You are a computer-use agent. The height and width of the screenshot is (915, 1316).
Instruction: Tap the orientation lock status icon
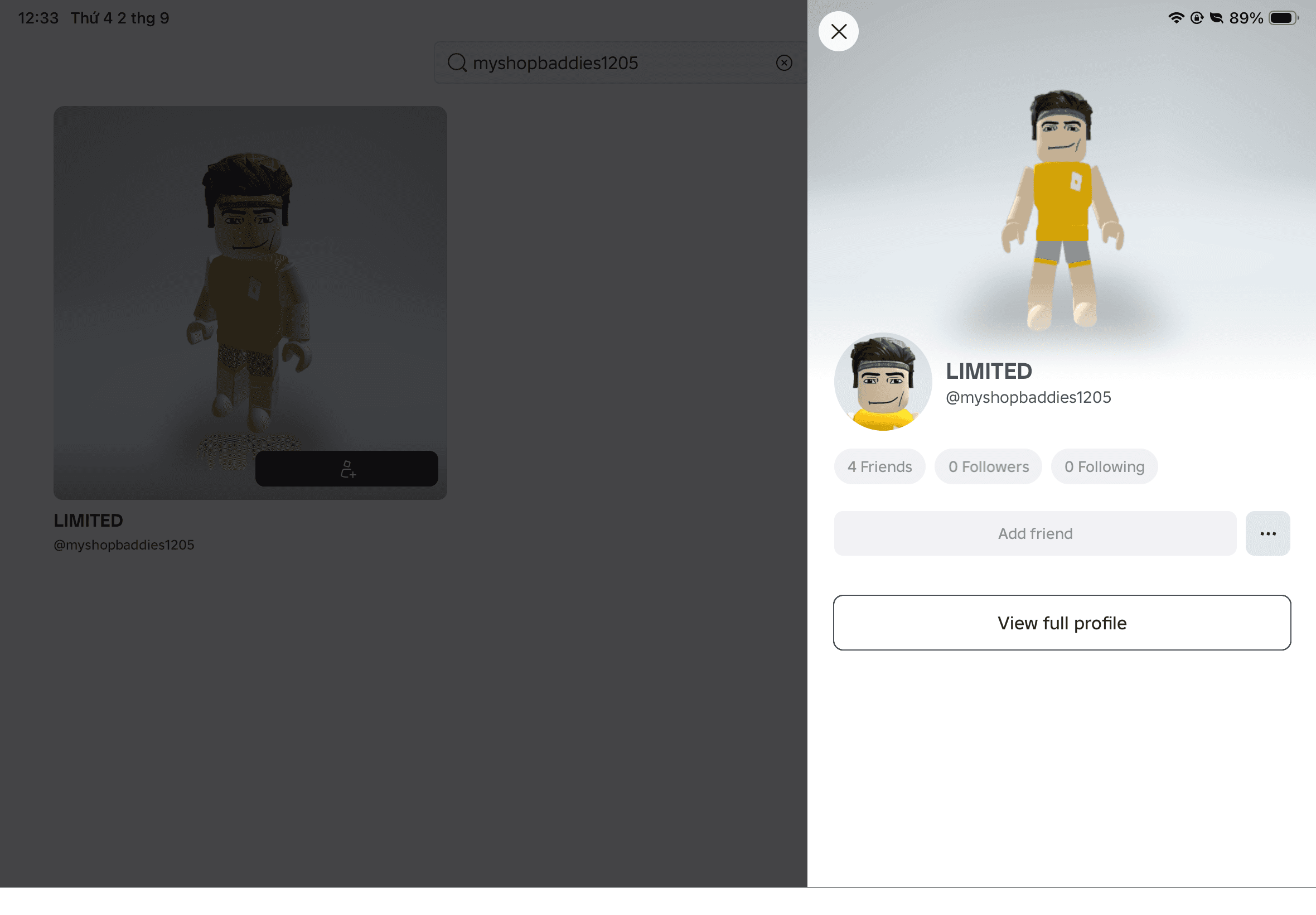[x=1196, y=18]
